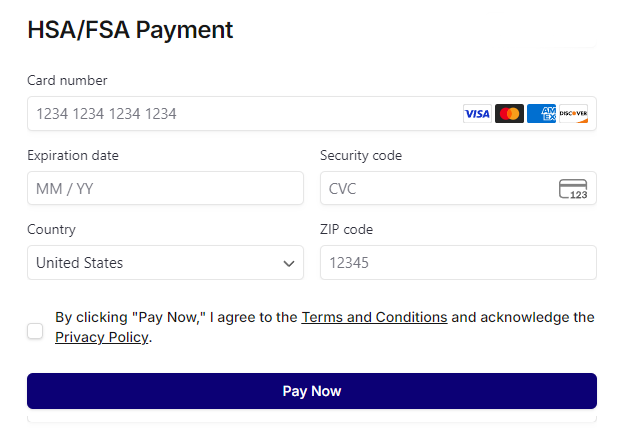
Task: Click the Discover card logo
Action: pyautogui.click(x=573, y=114)
